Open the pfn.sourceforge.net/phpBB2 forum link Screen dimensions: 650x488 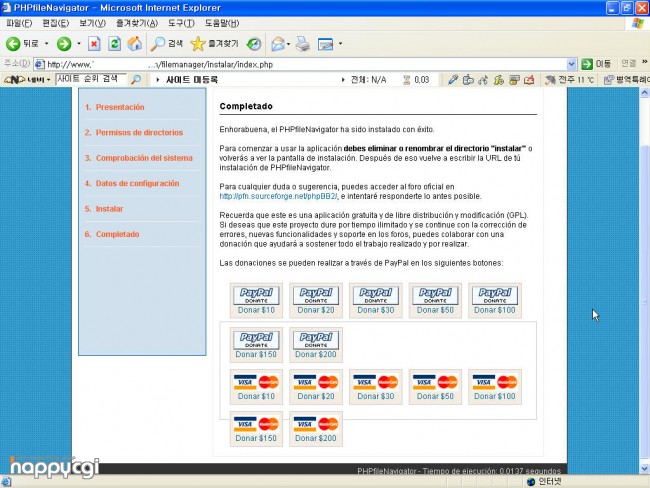click(279, 196)
